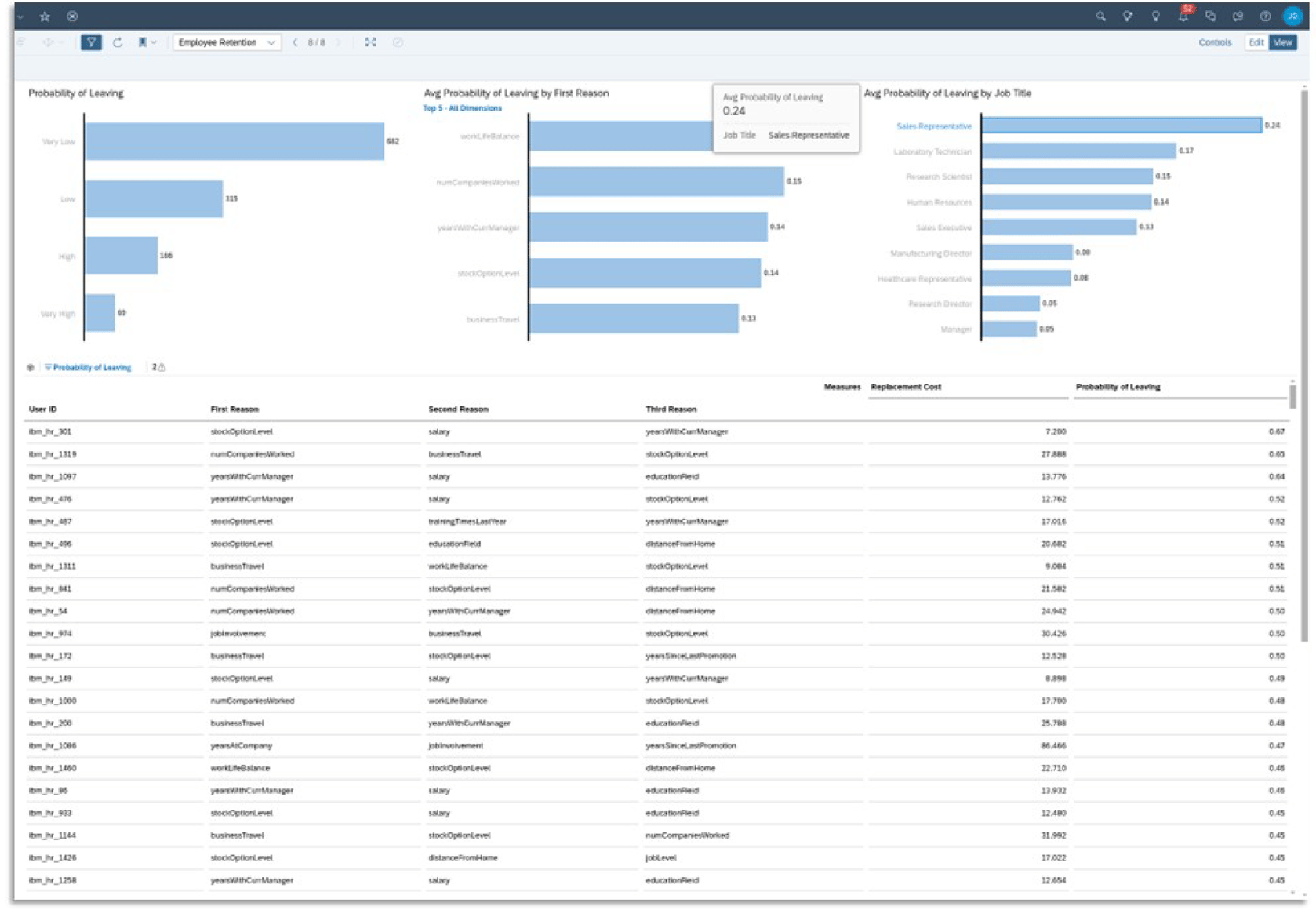Open the JD user profile avatar

1292,16
